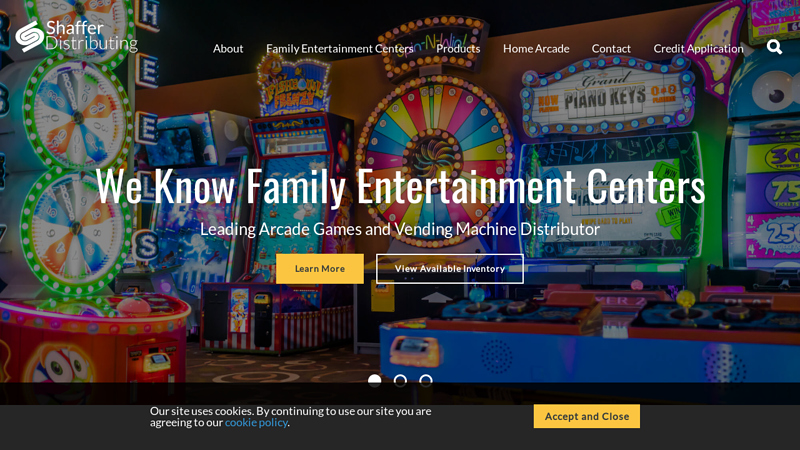Image resolution: width=800 pixels, height=450 pixels.
Task: Jump to the third carousel slide dot
Action: pos(426,381)
